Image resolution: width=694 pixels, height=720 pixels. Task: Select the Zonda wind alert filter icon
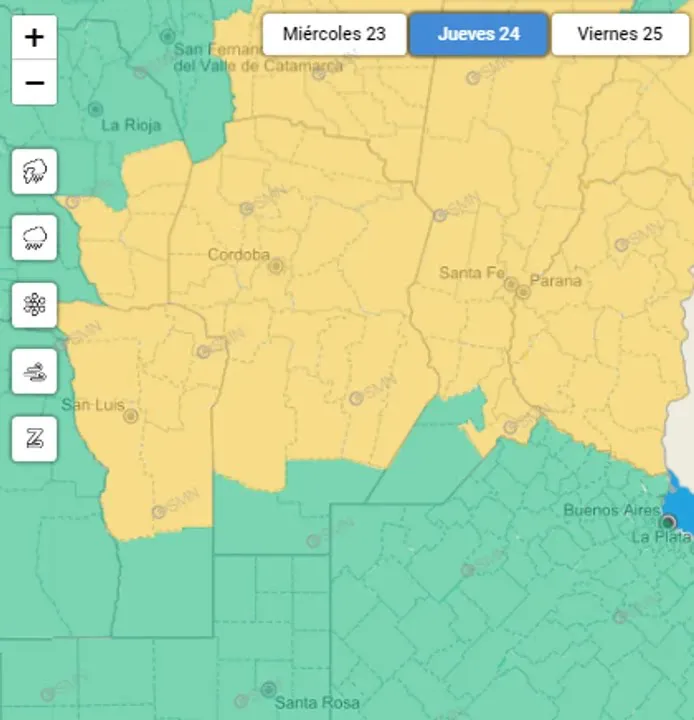[34, 438]
